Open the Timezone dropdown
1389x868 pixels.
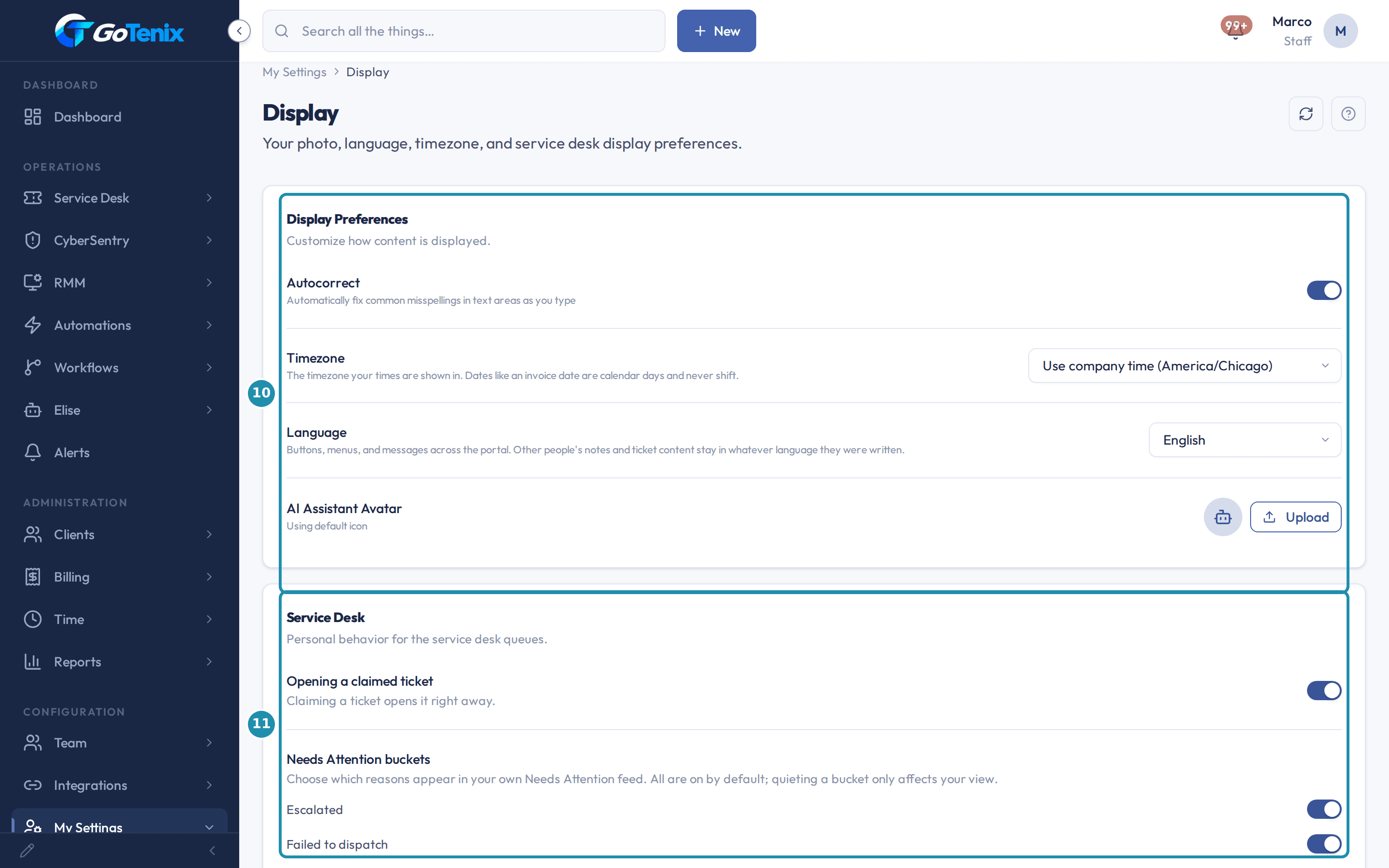1185,366
